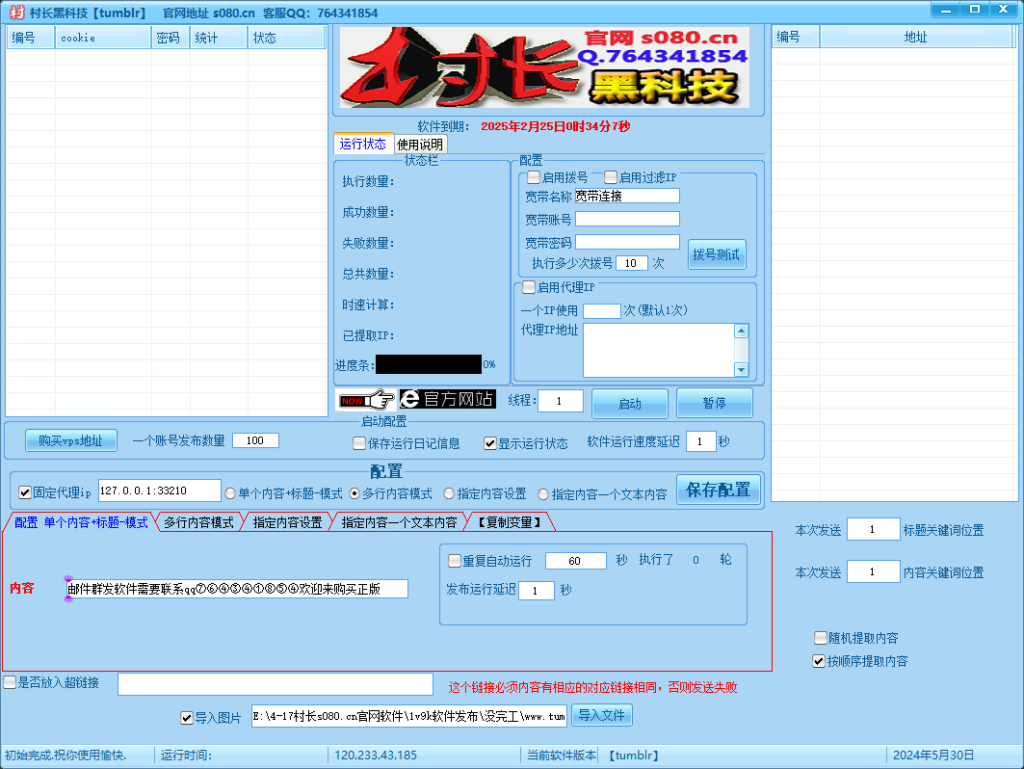The height and width of the screenshot is (769, 1024).
Task: Click the 线程 thread count field
Action: pos(560,401)
